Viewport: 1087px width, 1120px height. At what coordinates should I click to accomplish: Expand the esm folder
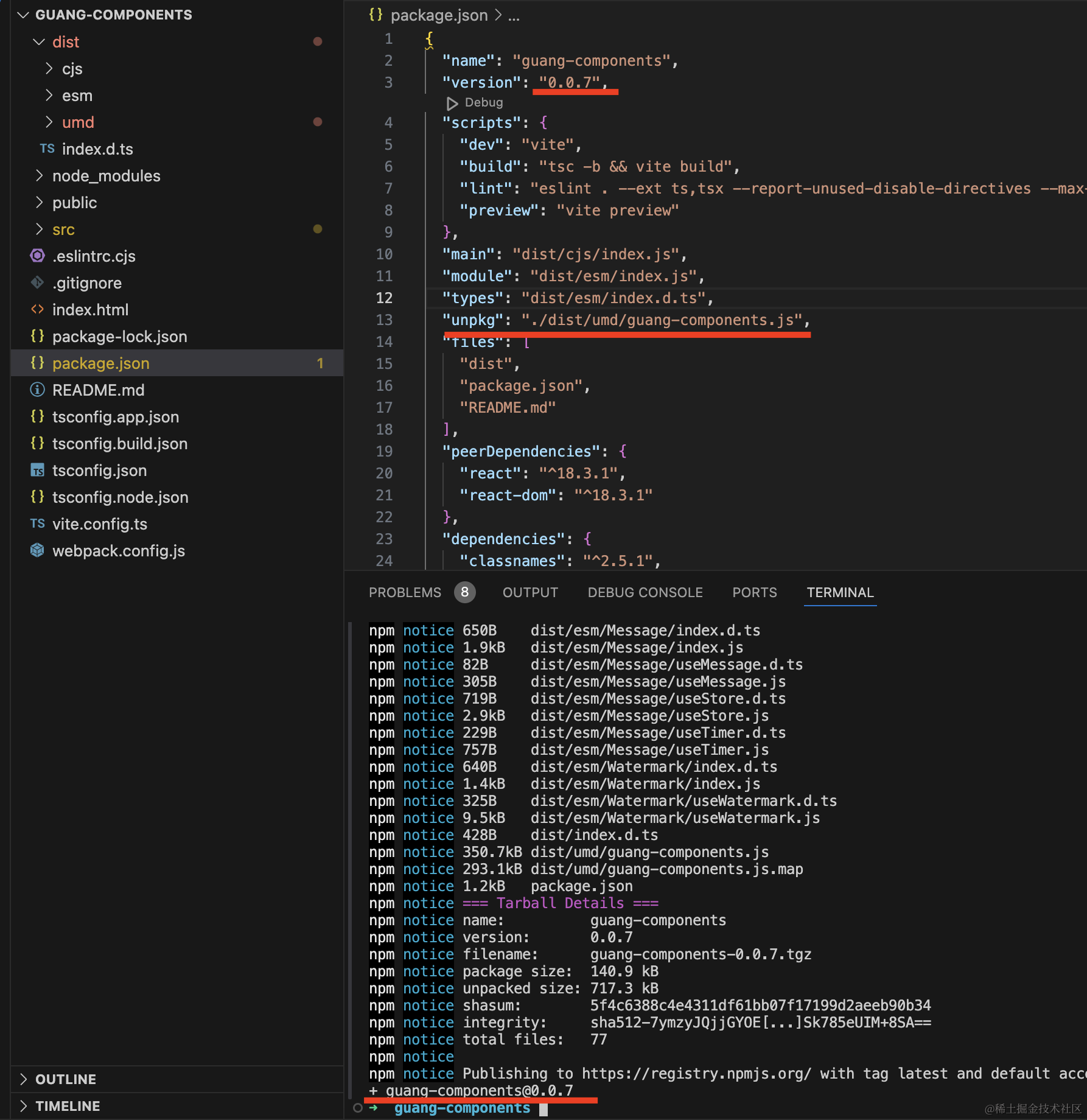(49, 95)
